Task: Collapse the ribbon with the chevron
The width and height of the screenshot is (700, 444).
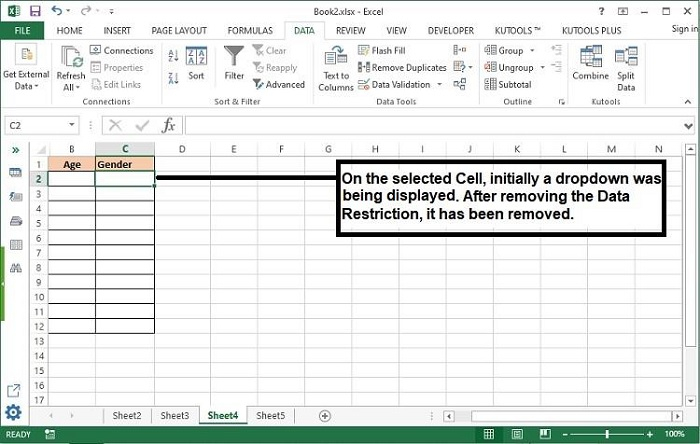Action: point(688,102)
